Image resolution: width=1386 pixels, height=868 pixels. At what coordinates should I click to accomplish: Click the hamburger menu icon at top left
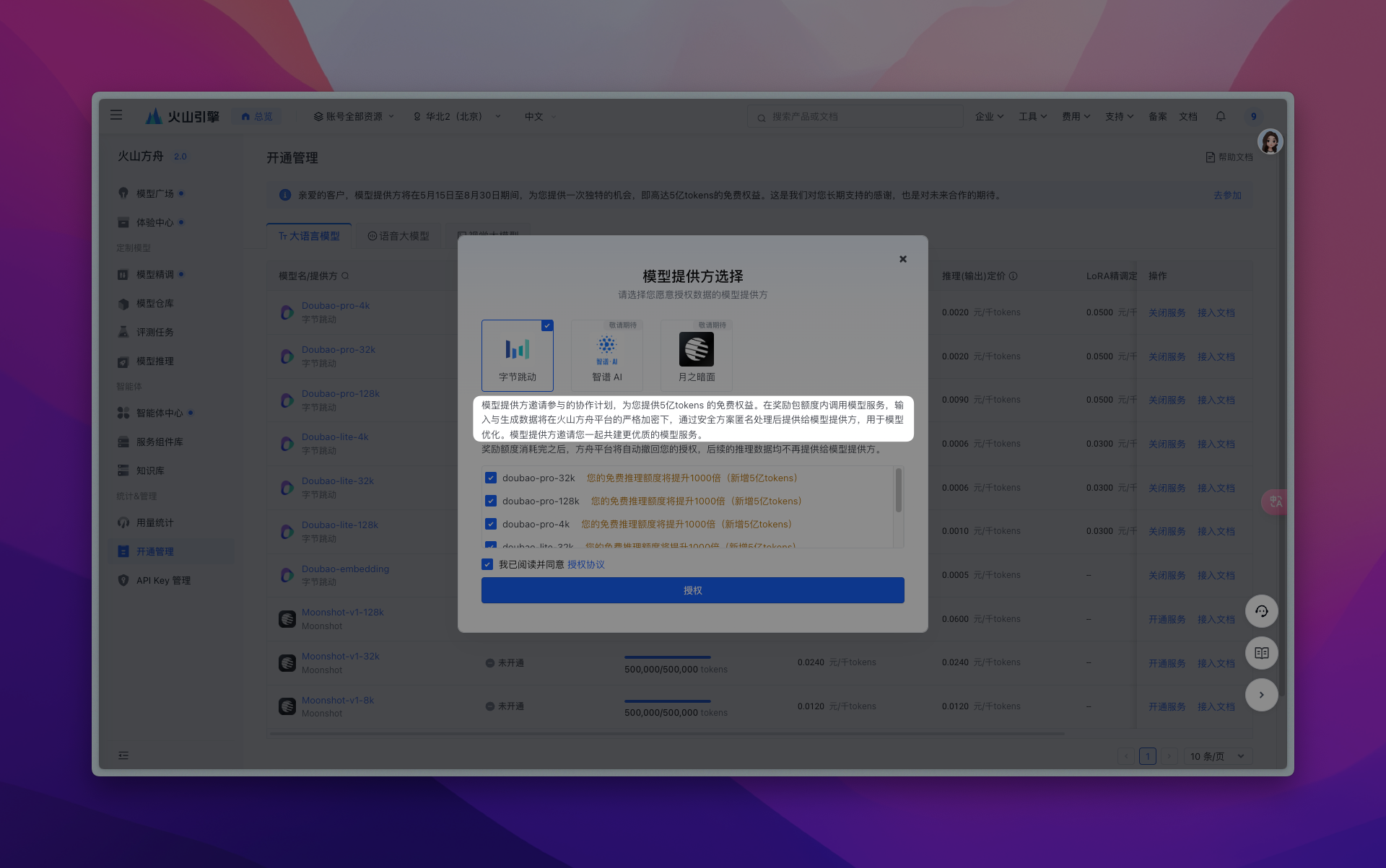click(x=116, y=115)
